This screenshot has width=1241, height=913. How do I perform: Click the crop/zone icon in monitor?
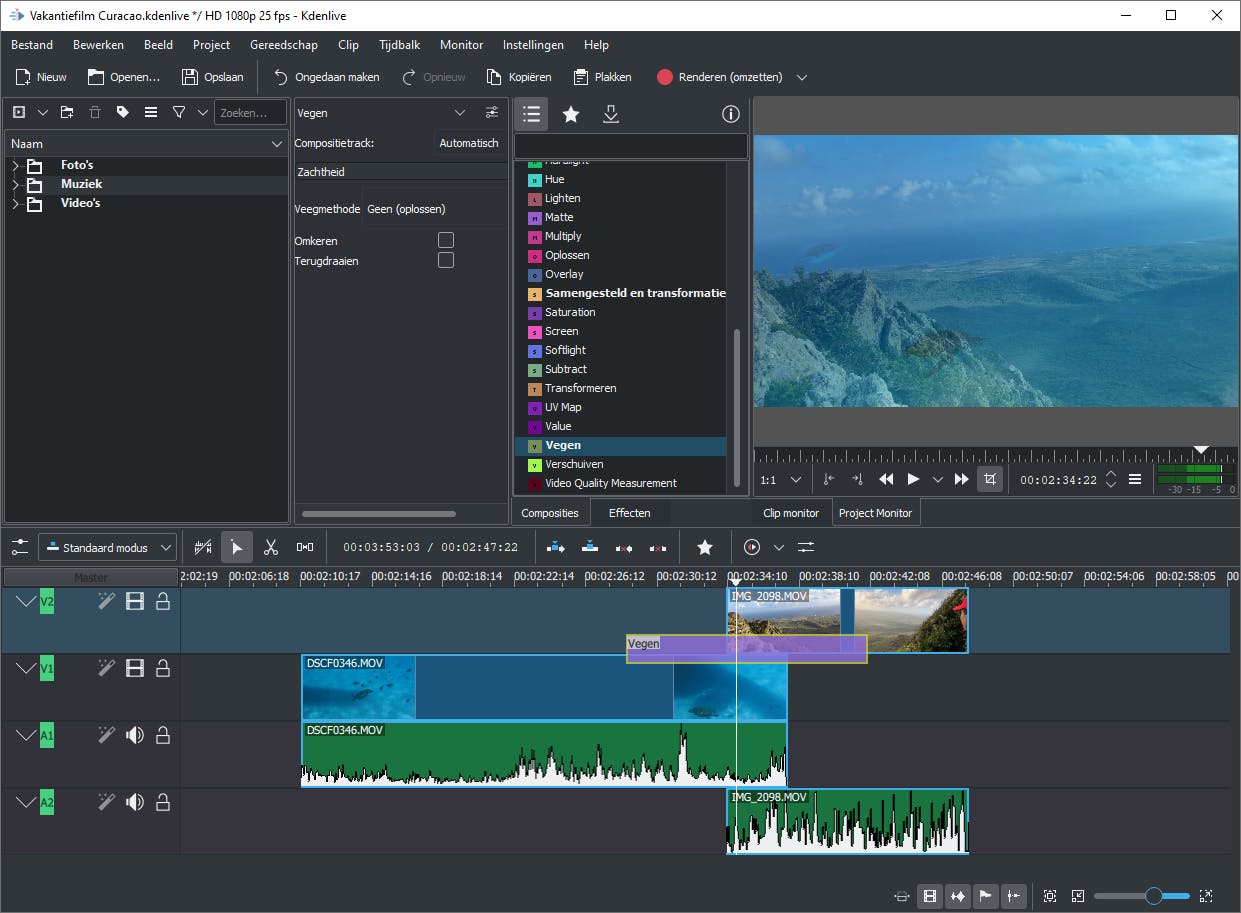pyautogui.click(x=989, y=479)
